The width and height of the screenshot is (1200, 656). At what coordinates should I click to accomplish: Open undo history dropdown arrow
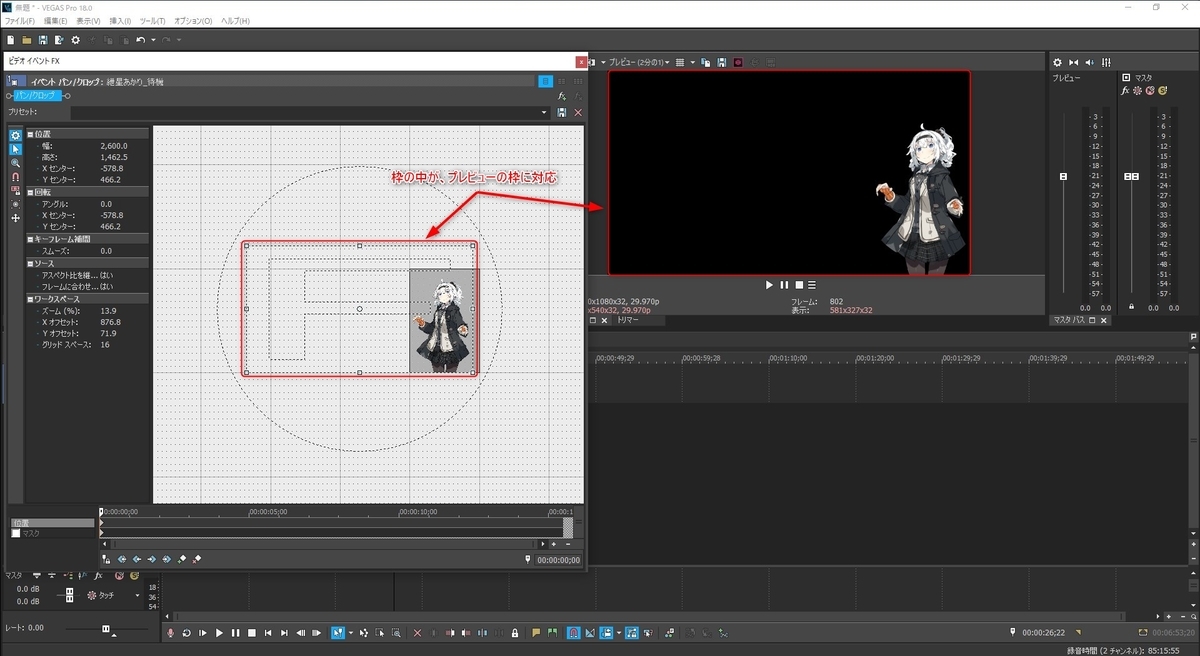[x=151, y=40]
